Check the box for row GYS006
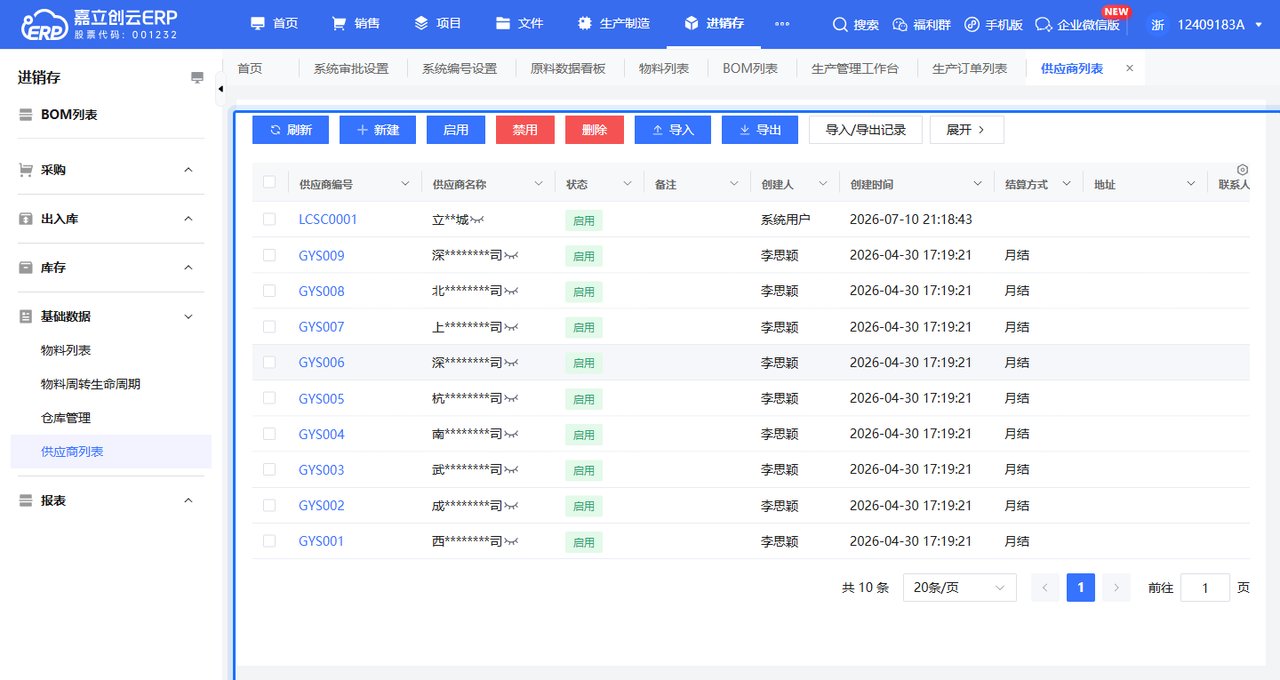The height and width of the screenshot is (680, 1280). [x=269, y=362]
